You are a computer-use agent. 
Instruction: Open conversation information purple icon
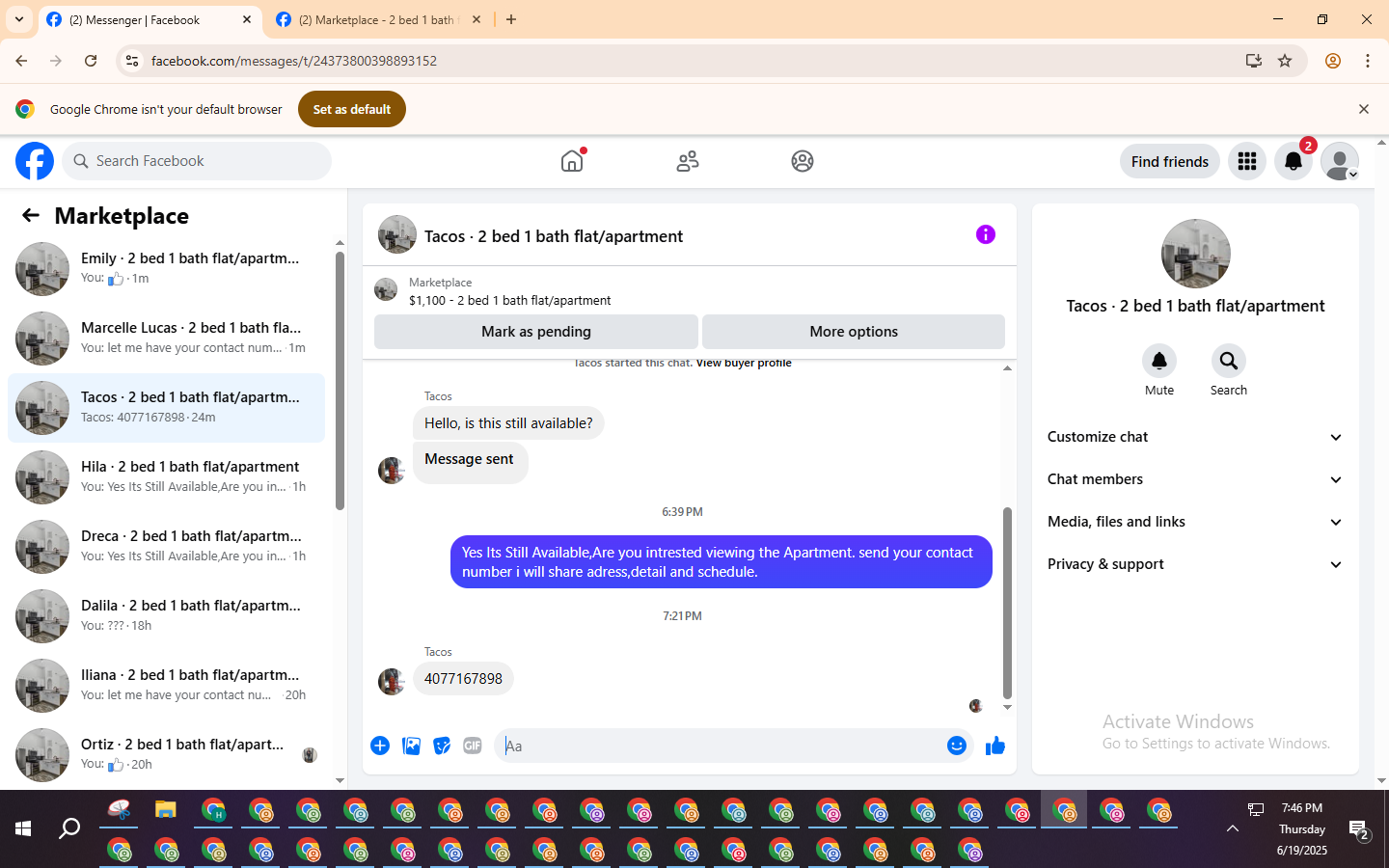(x=986, y=234)
